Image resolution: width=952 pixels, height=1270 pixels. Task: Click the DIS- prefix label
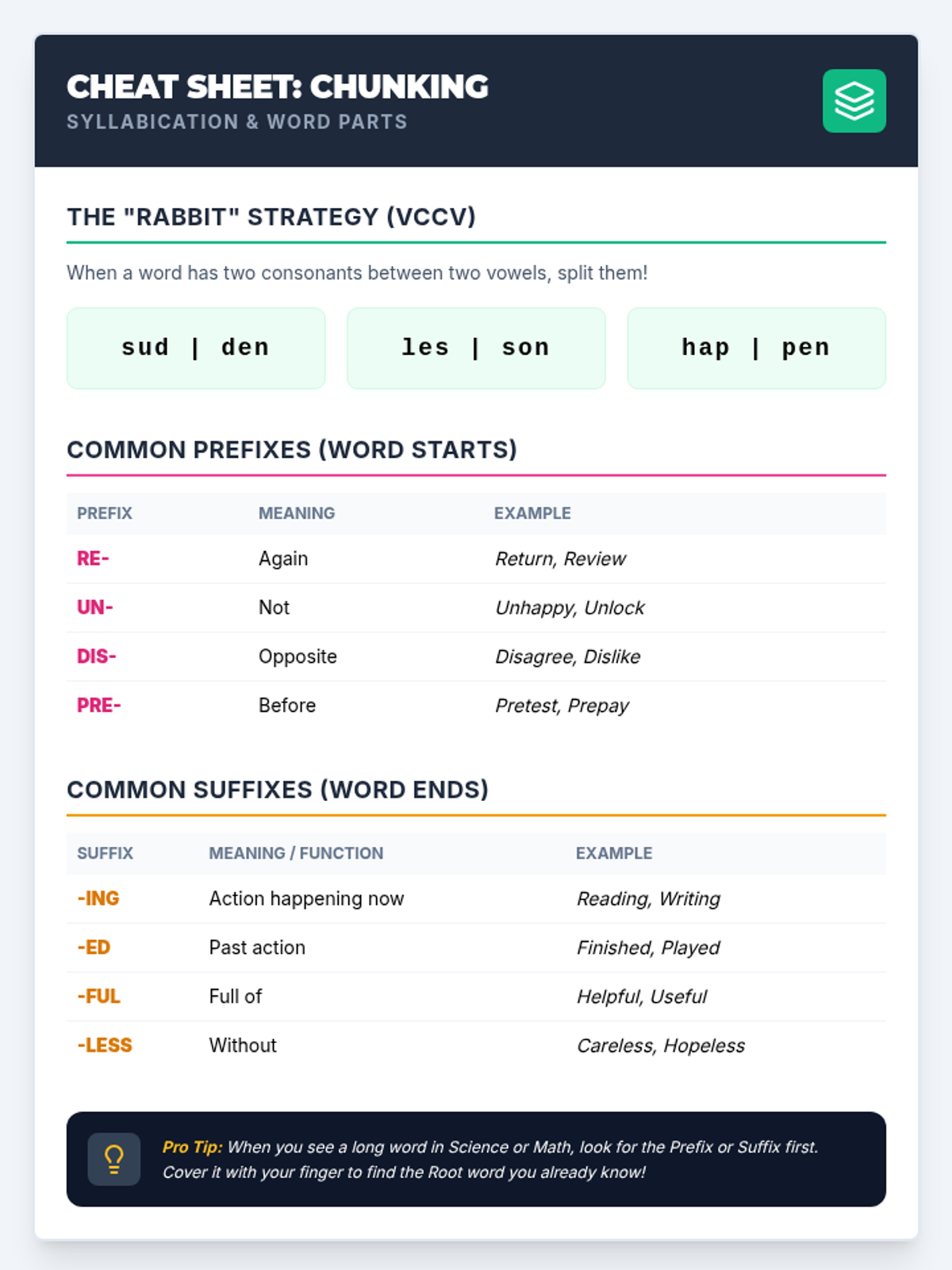97,656
